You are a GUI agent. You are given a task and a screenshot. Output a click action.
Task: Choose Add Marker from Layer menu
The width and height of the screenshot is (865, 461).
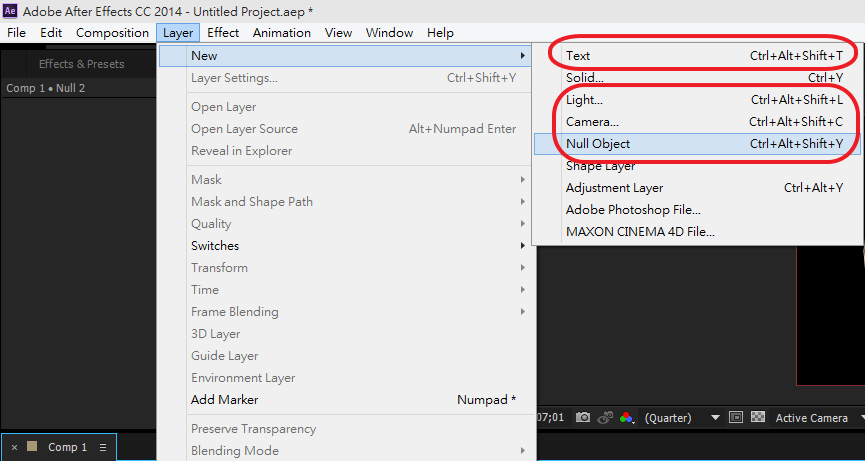pyautogui.click(x=345, y=400)
